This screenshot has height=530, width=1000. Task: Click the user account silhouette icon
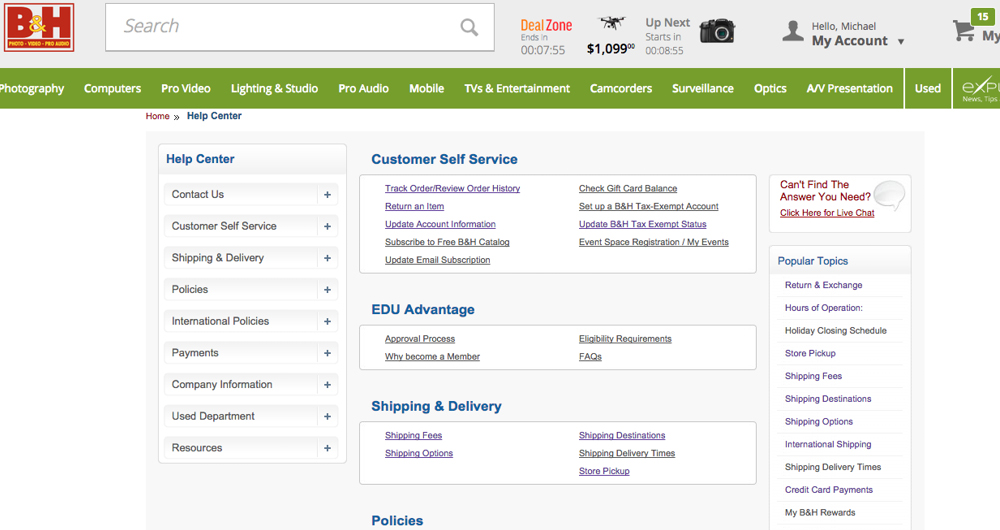[793, 31]
